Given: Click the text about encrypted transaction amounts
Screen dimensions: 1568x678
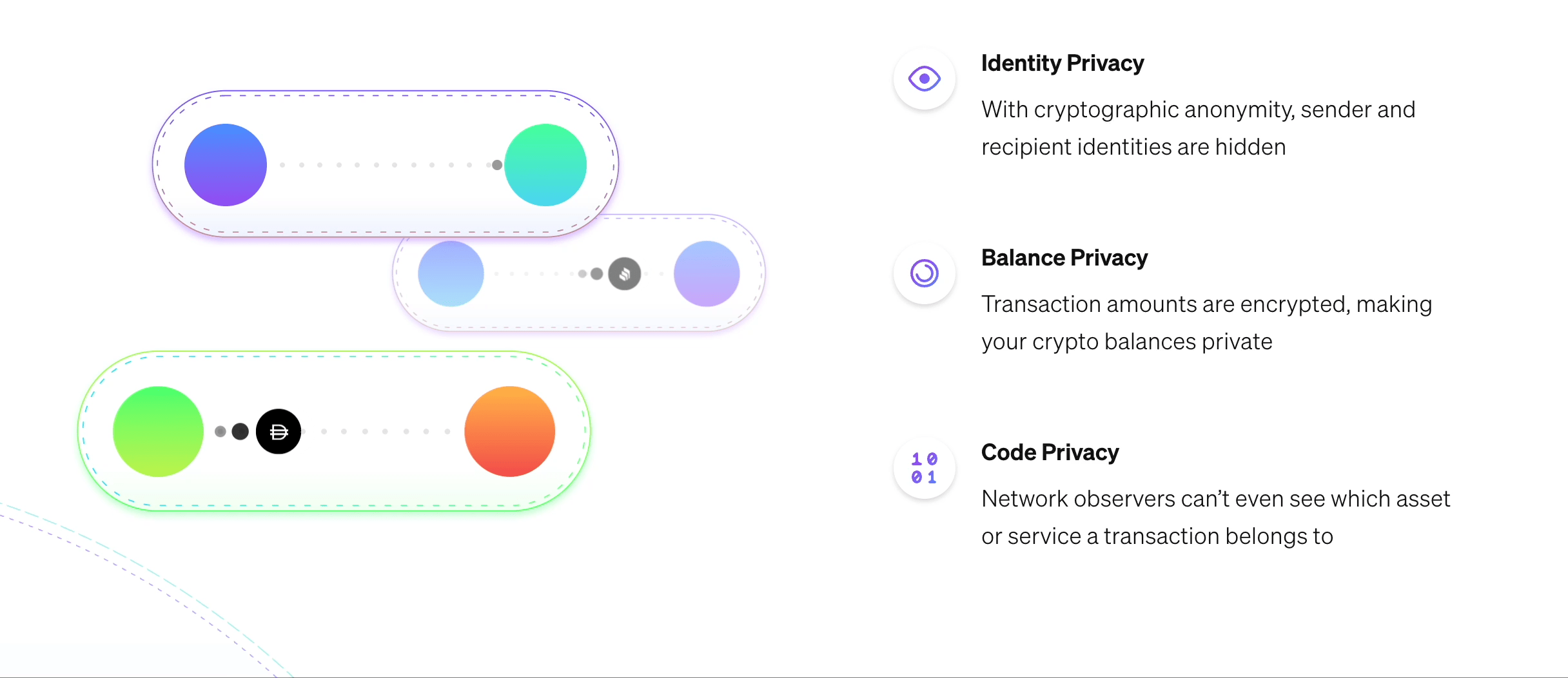Looking at the screenshot, I should click(1206, 323).
